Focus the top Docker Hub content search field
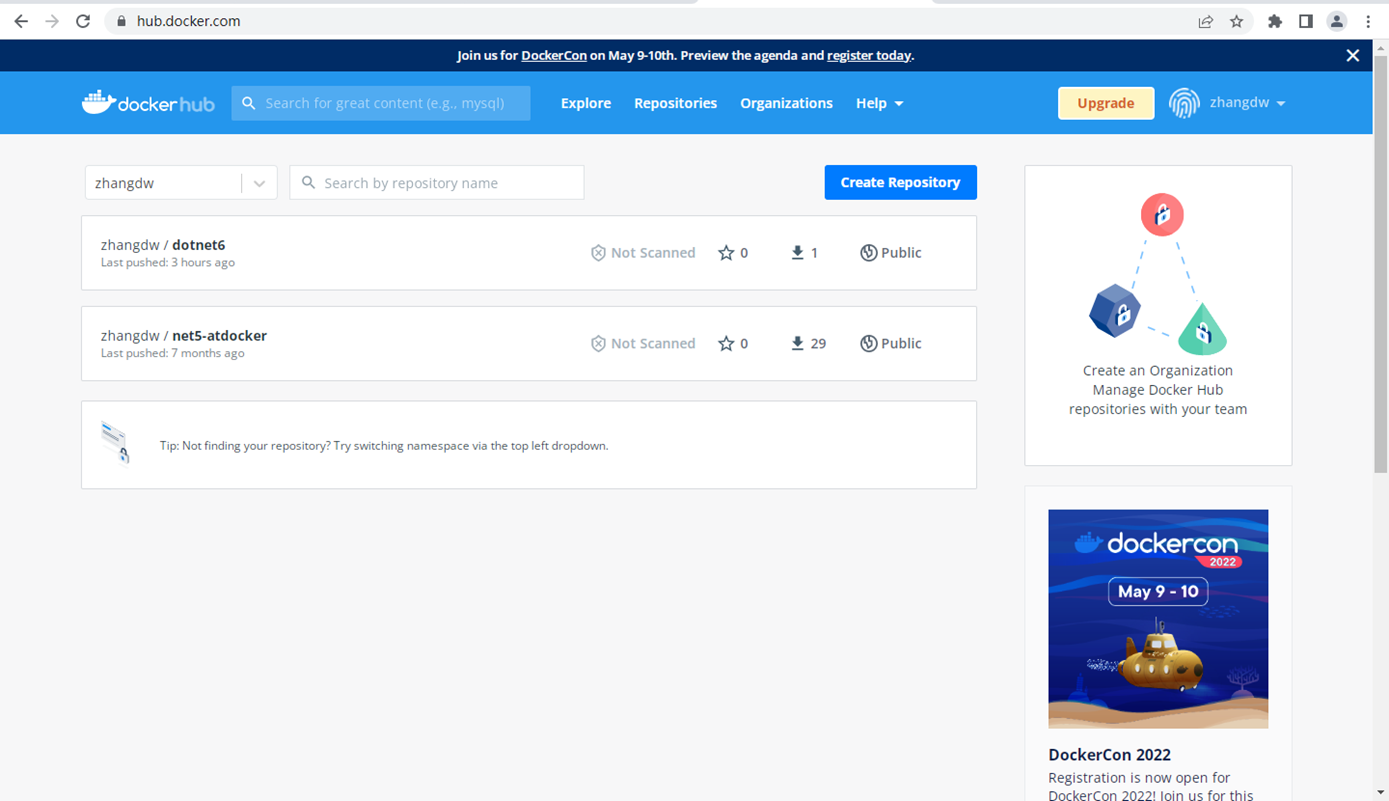 click(x=381, y=103)
